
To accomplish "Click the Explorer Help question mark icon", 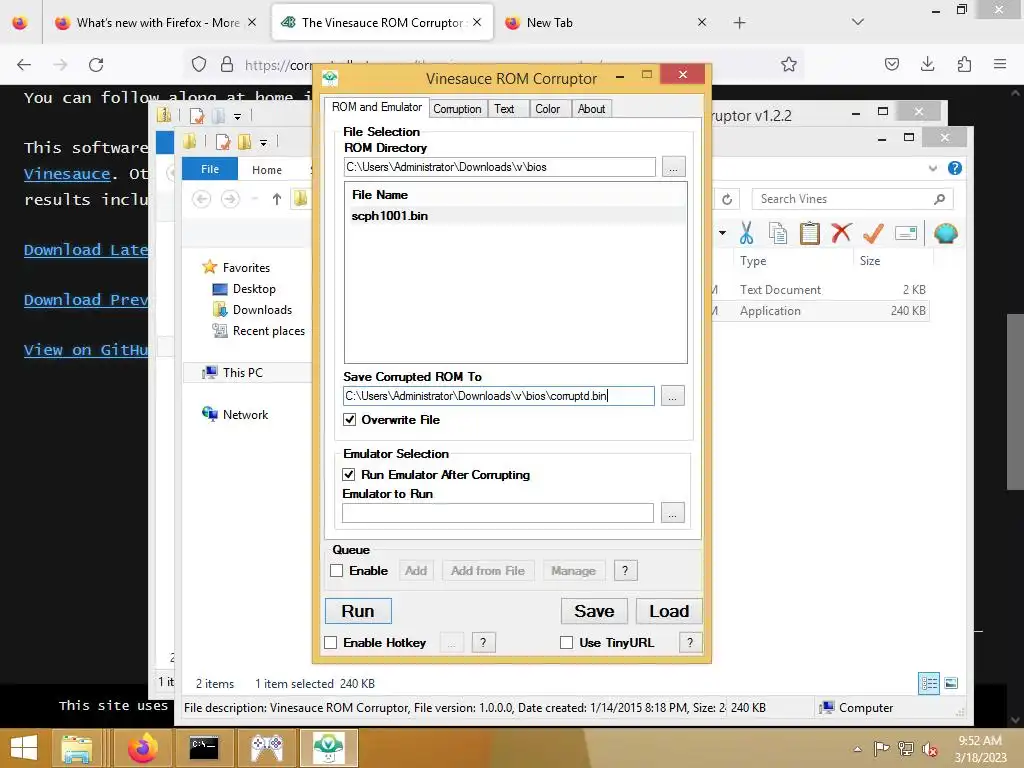I will pos(954,168).
